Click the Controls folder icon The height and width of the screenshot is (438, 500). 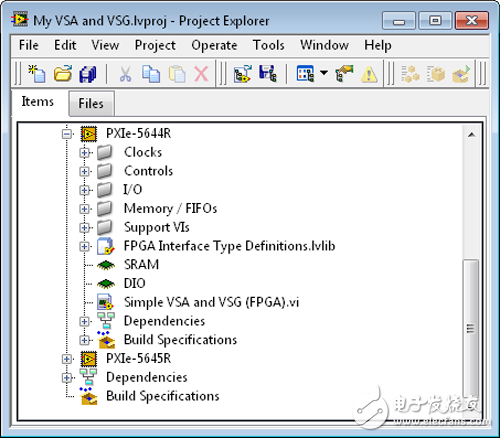(x=105, y=171)
